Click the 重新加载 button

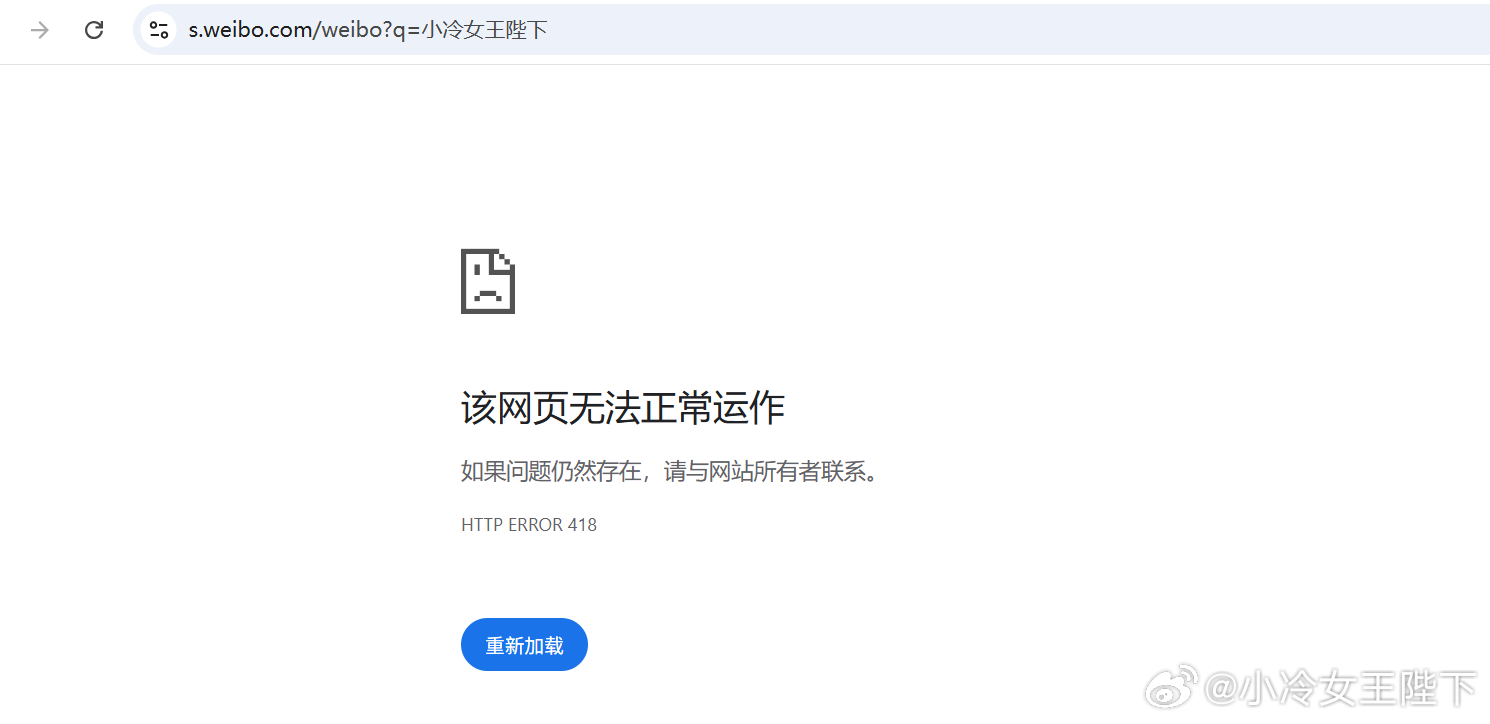[x=524, y=645]
